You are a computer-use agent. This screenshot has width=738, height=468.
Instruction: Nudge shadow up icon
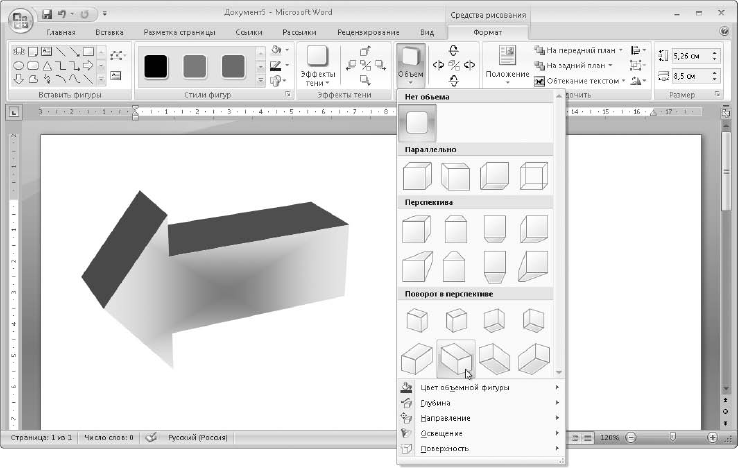point(365,51)
